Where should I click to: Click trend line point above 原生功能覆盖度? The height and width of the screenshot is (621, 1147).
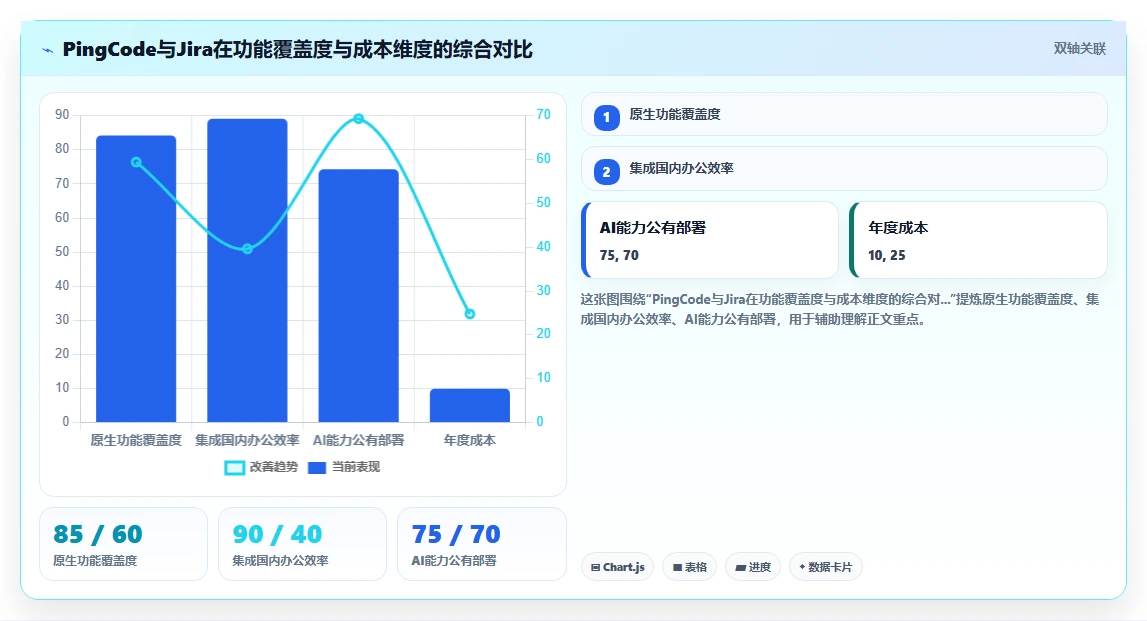pos(136,162)
